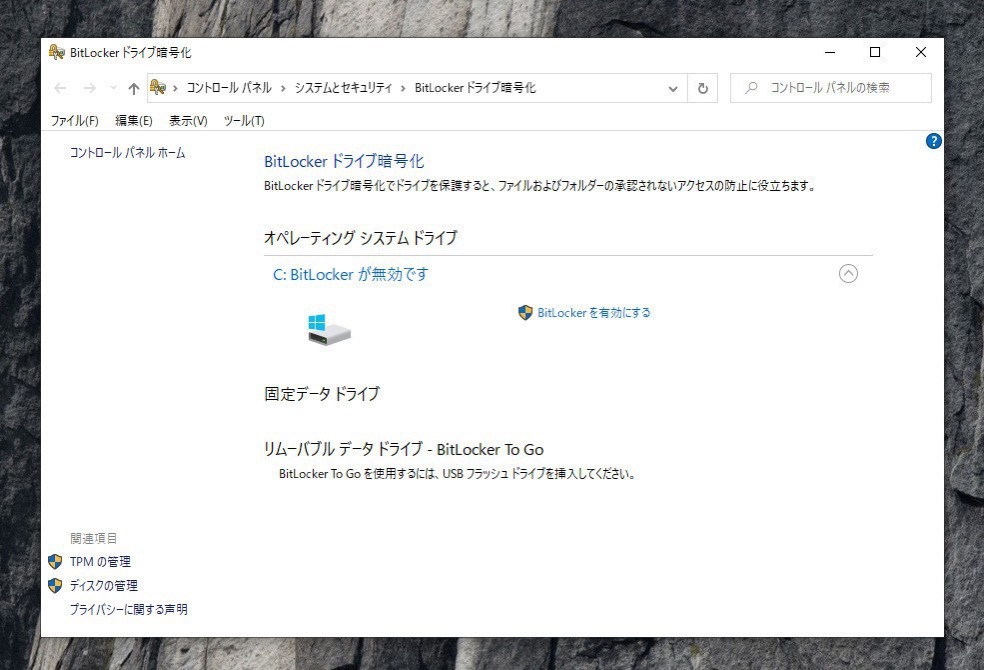Go up one level with the Up arrow
984x670 pixels.
click(133, 88)
